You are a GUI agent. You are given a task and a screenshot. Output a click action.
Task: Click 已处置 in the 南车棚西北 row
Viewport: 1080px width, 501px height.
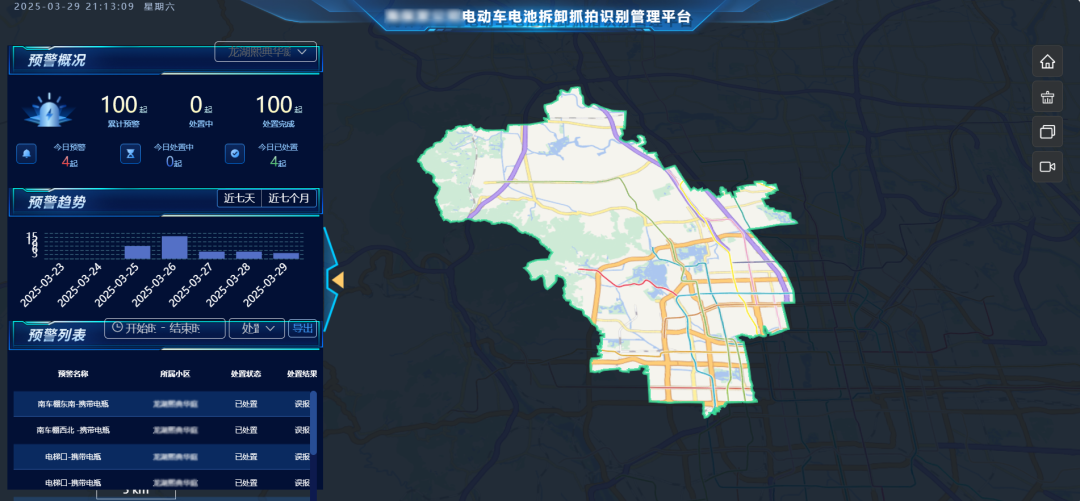tap(246, 430)
